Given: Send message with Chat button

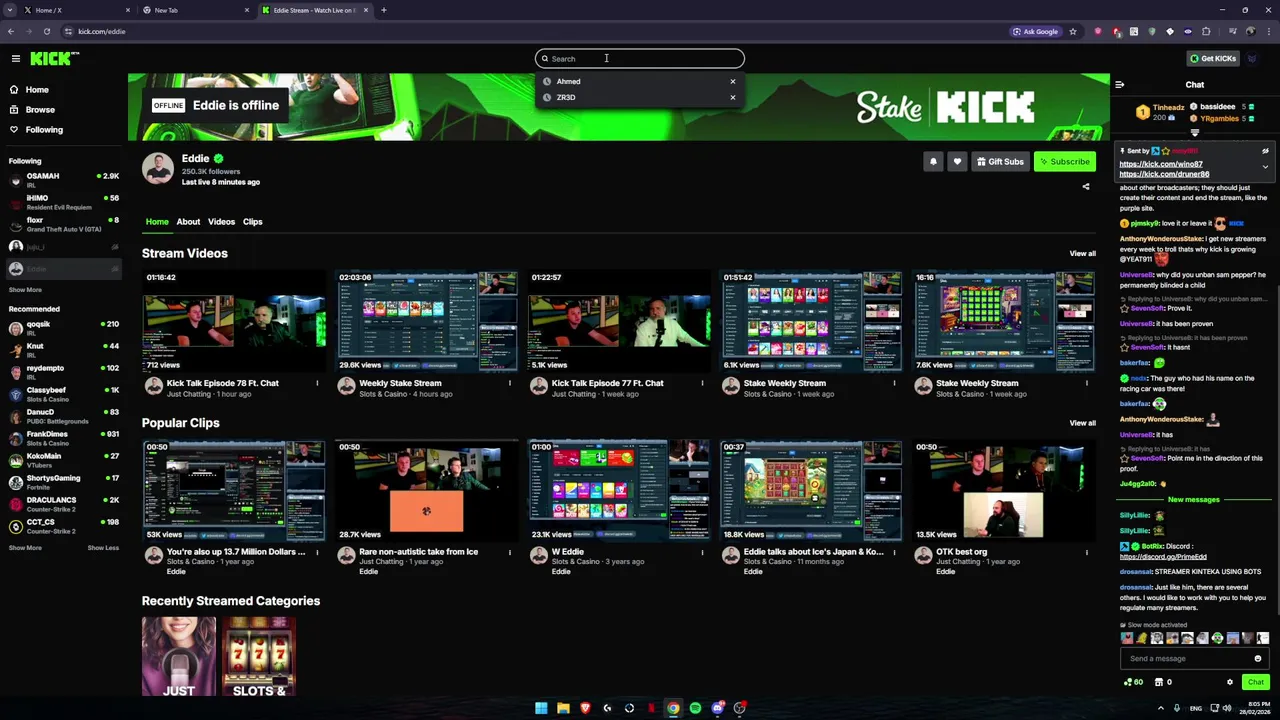Looking at the screenshot, I should click(1256, 682).
